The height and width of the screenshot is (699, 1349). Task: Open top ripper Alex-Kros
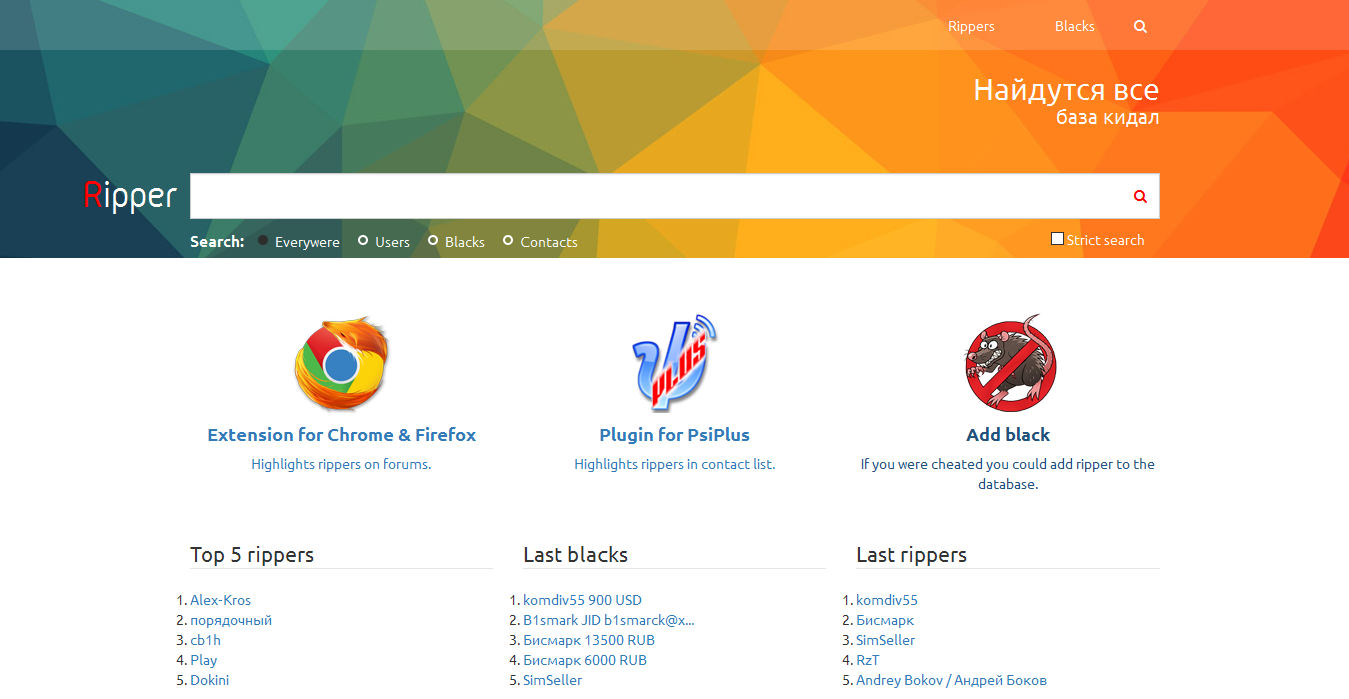tap(220, 600)
